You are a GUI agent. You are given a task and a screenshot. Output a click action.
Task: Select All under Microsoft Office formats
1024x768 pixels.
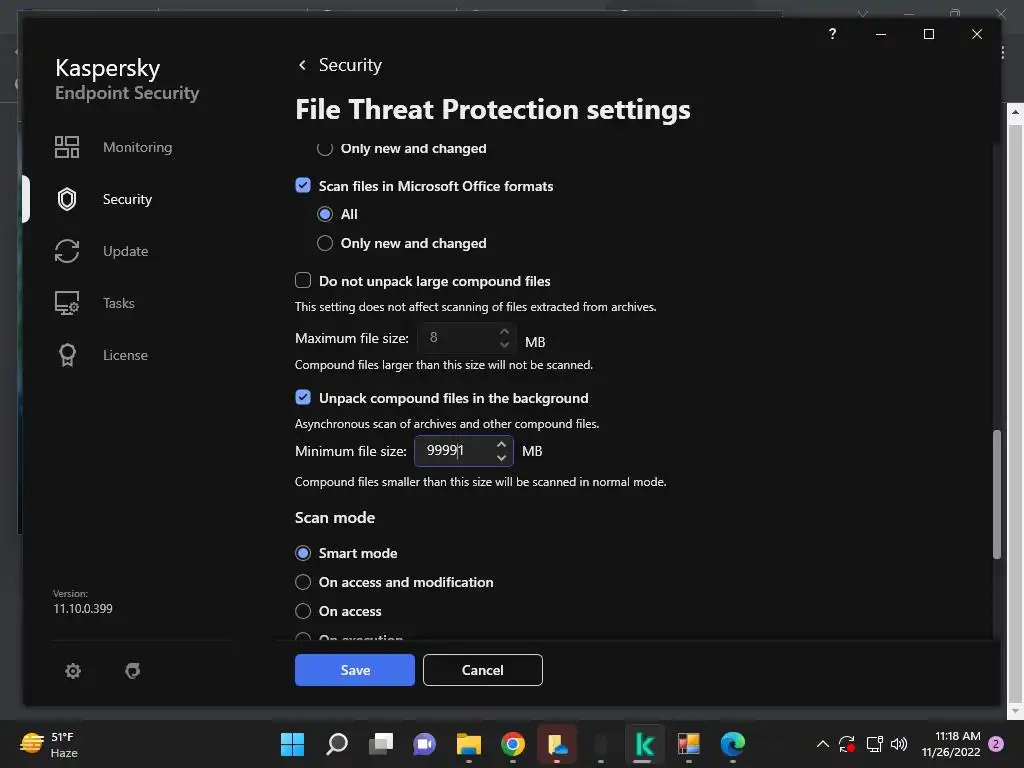click(325, 214)
